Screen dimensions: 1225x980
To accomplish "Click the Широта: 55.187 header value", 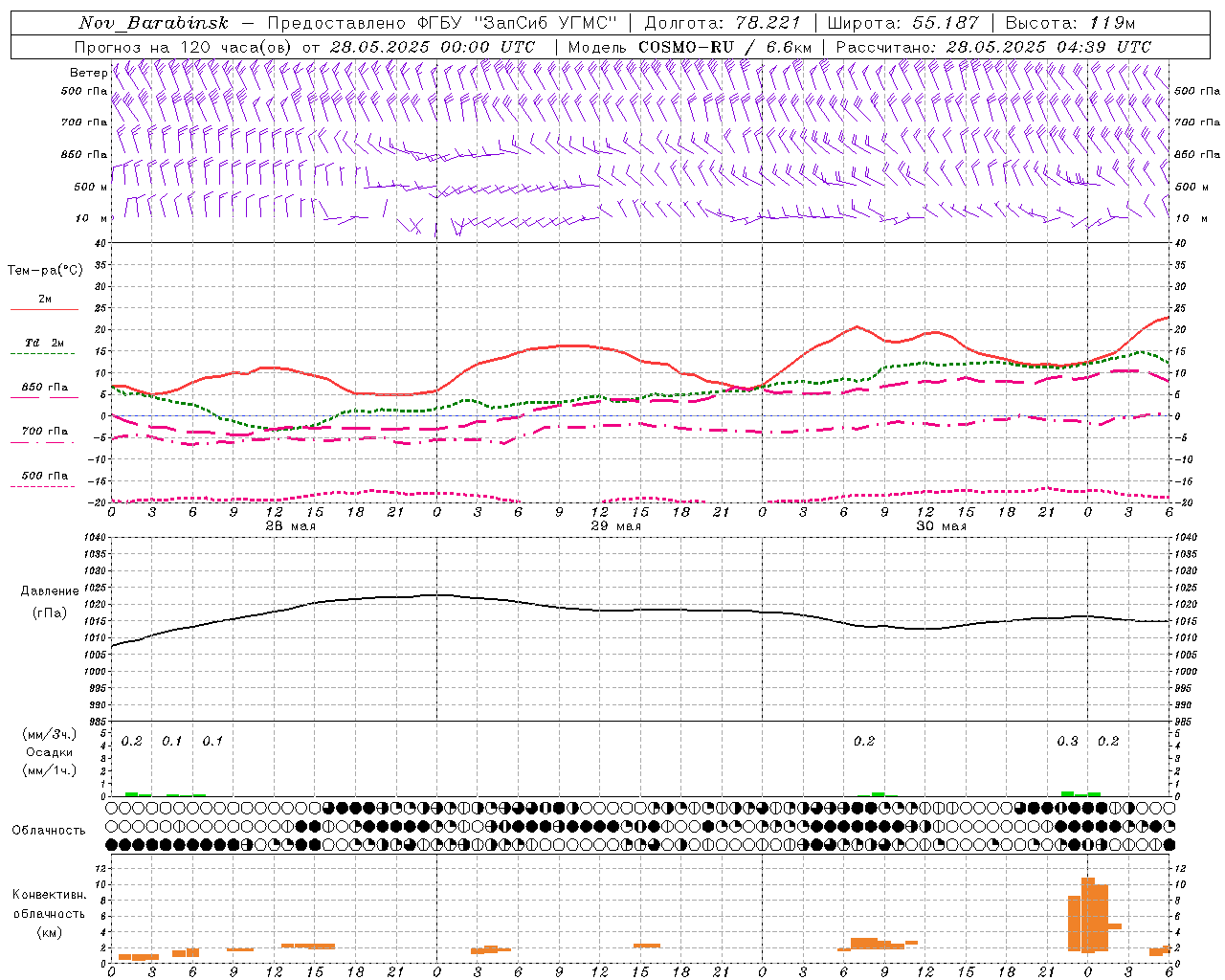I will pyautogui.click(x=903, y=23).
